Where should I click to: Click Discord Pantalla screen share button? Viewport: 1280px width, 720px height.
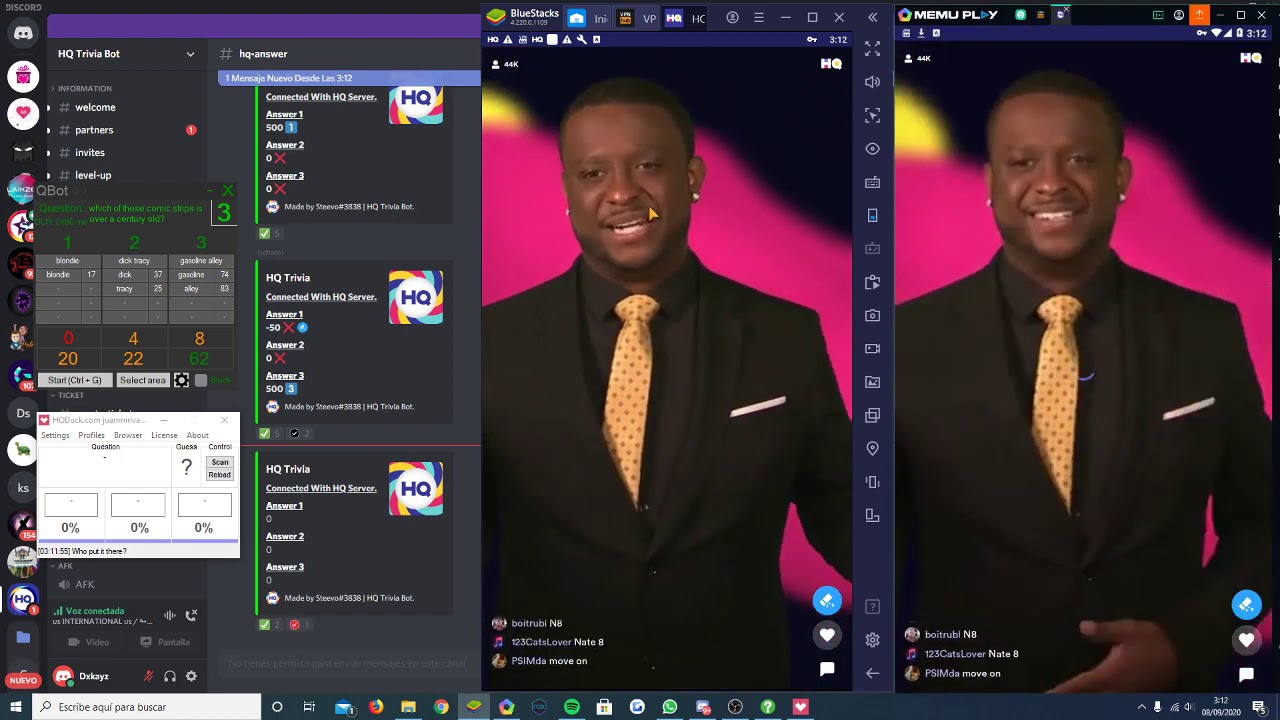pyautogui.click(x=165, y=642)
